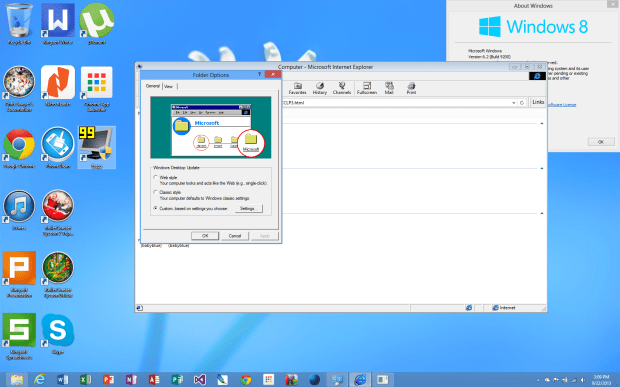Viewport: 620px width, 387px height.
Task: Click the Folder Options preview image
Action: 211,127
